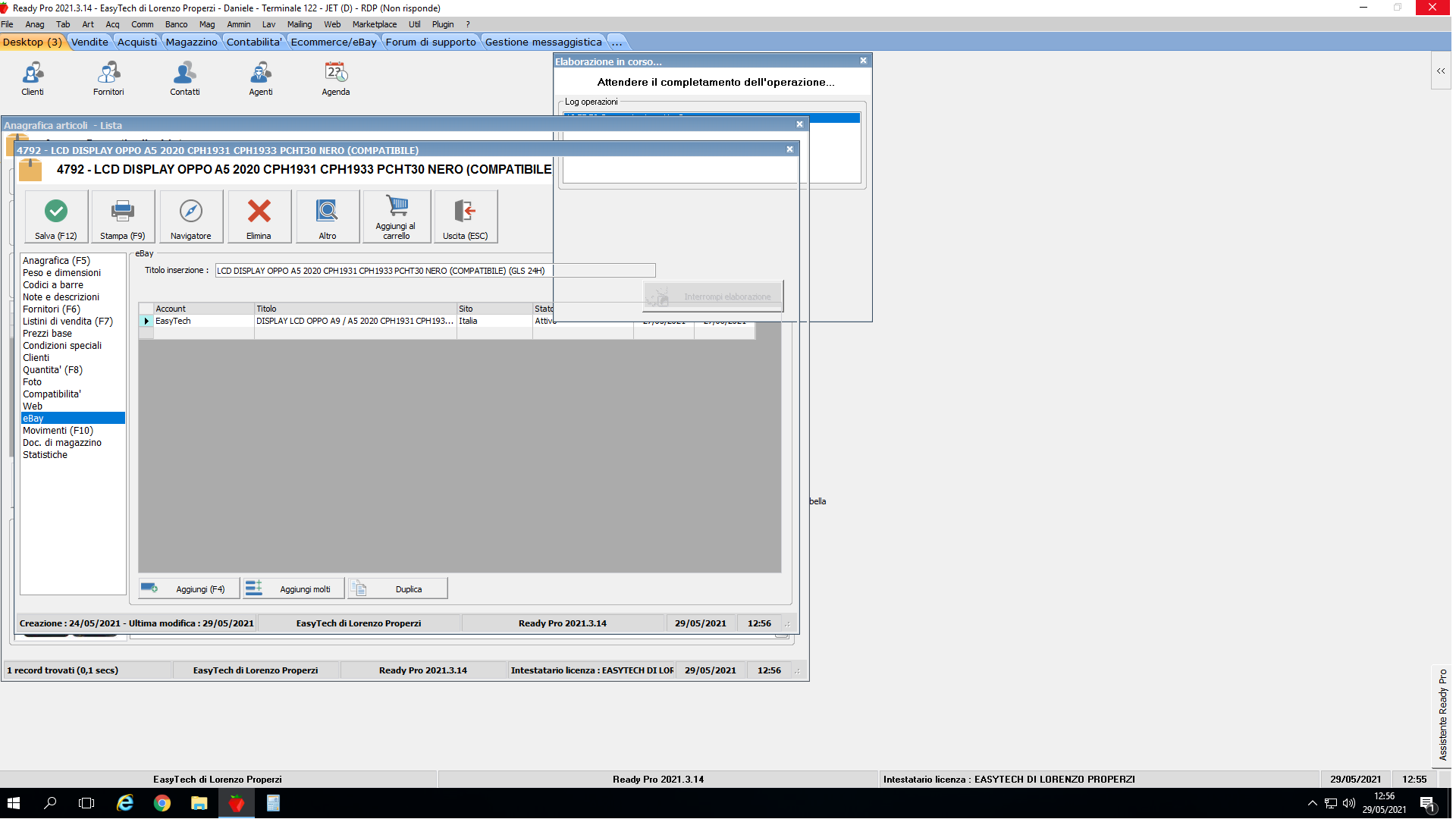The height and width of the screenshot is (819, 1456).
Task: Click the Titolo column header
Action: tap(356, 309)
